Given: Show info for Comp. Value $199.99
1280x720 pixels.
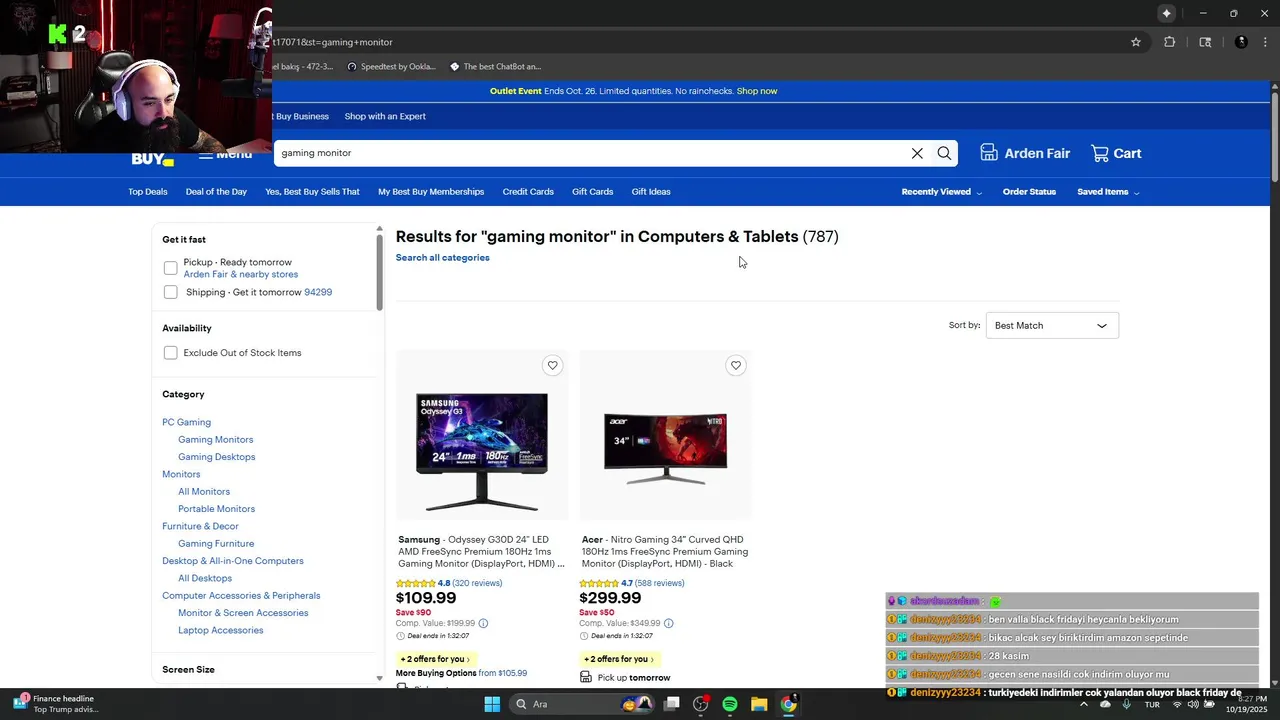Looking at the screenshot, I should click(484, 623).
